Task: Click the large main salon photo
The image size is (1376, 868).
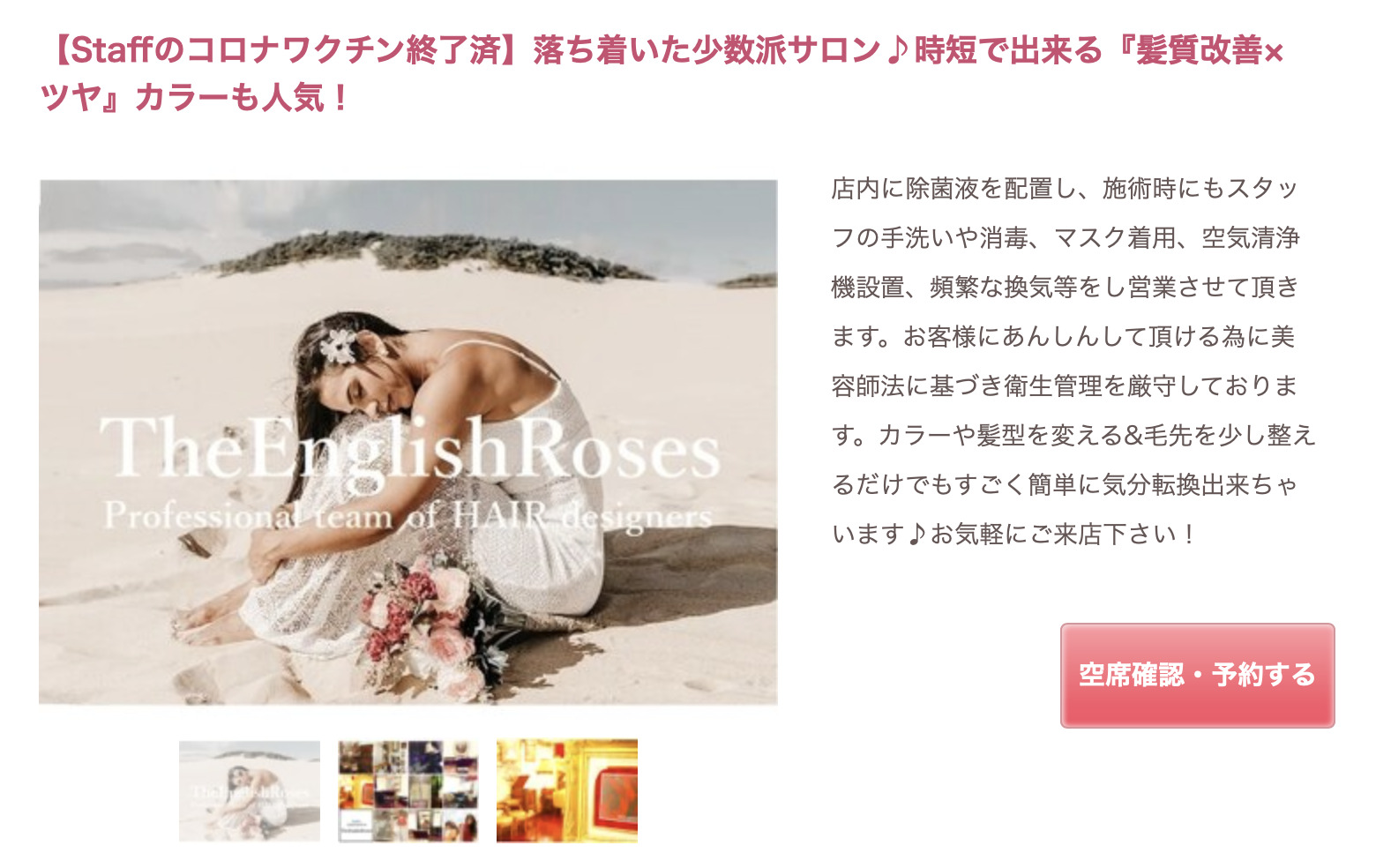Action: [408, 442]
